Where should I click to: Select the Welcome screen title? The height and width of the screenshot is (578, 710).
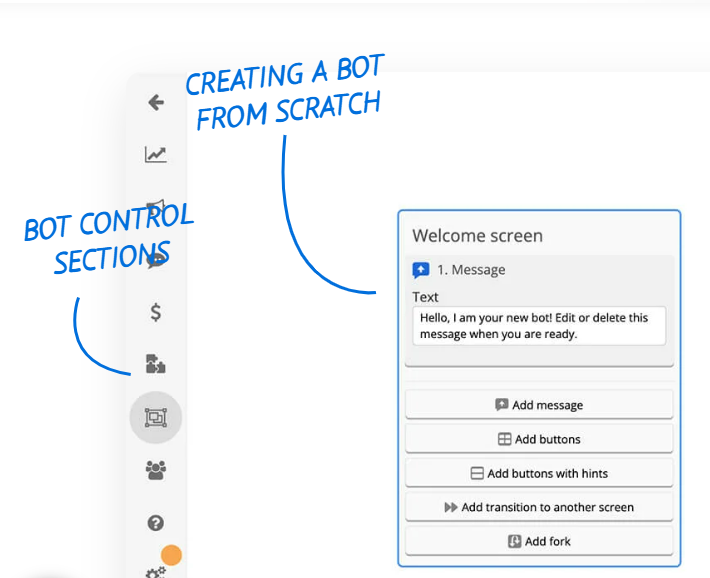click(477, 236)
